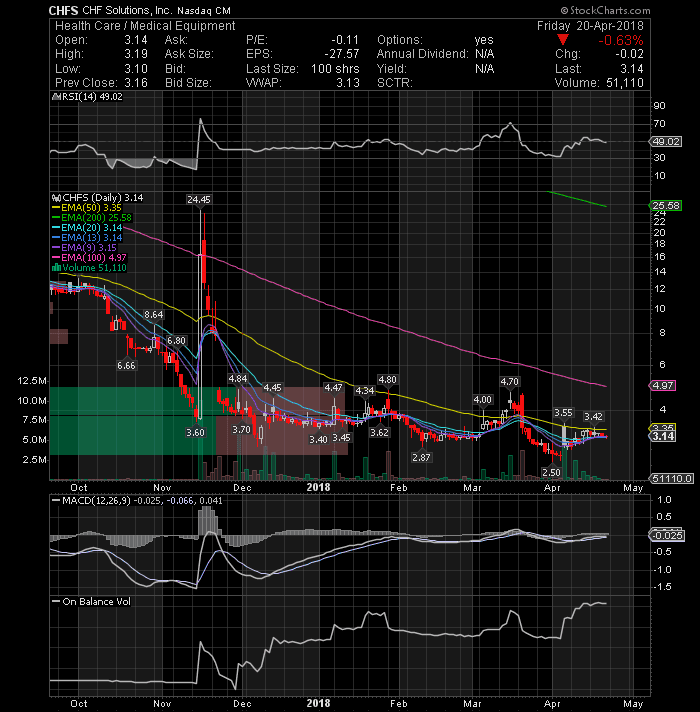This screenshot has width=700, height=712.
Task: Click Health Care / Medical Equipment sector text
Action: tap(145, 26)
